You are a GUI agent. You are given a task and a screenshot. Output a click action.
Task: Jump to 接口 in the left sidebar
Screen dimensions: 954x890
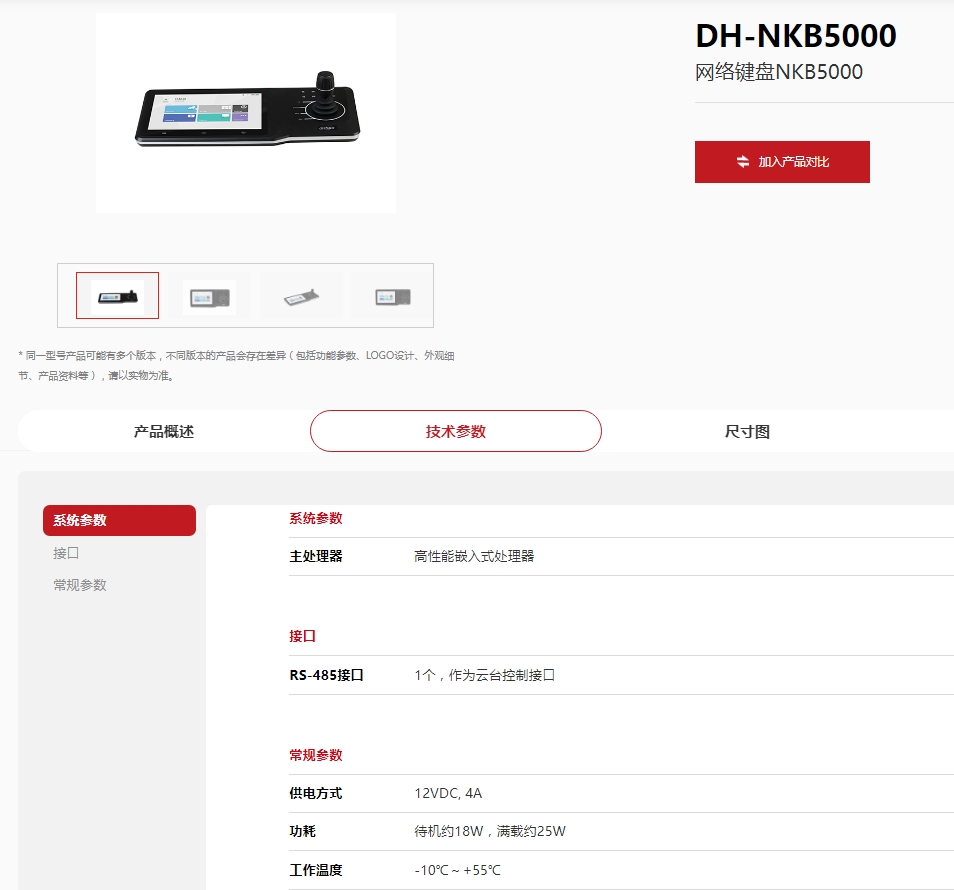66,553
